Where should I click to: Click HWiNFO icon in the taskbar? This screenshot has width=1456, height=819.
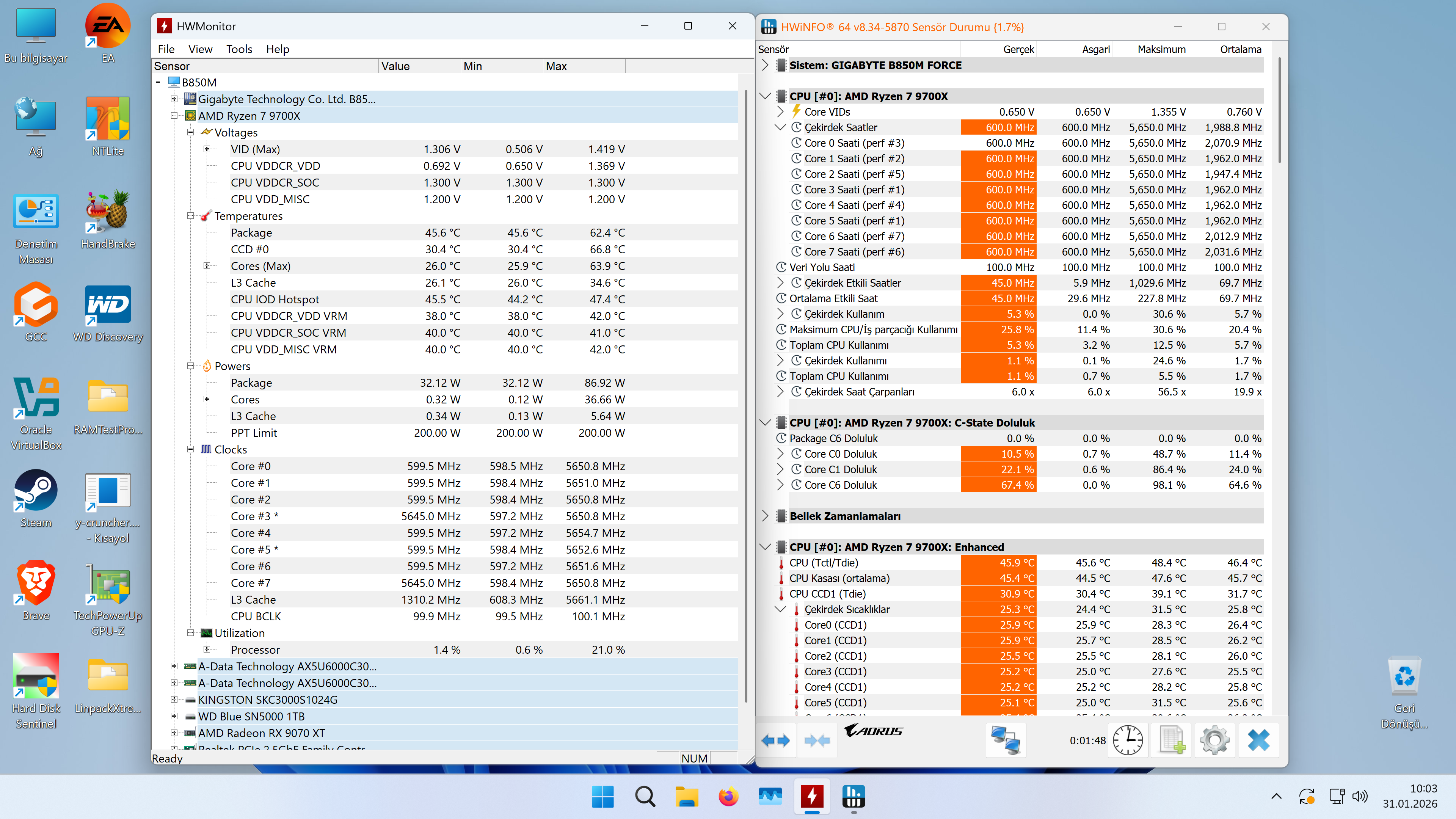[854, 797]
